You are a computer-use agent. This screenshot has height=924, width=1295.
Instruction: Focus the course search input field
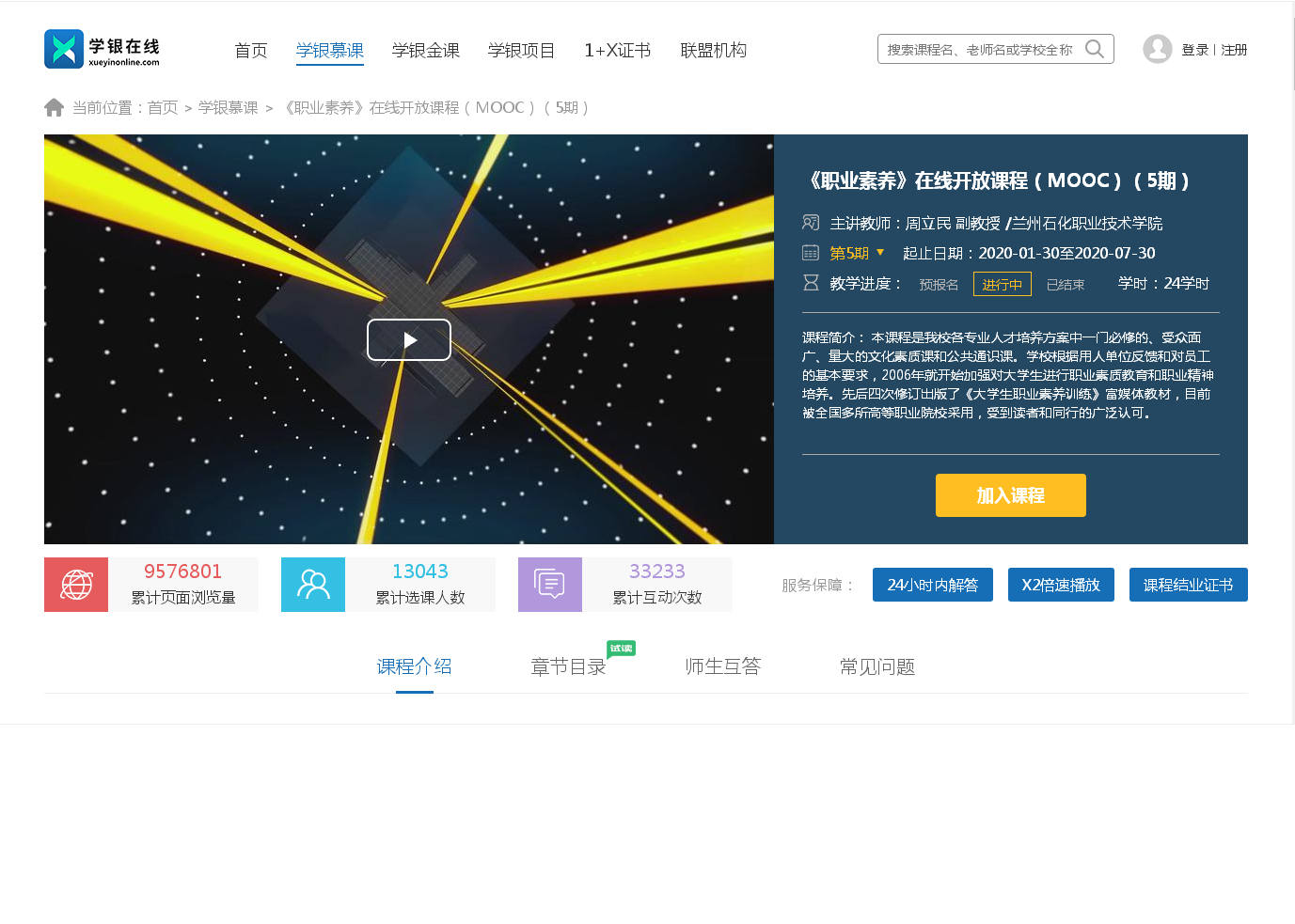point(981,49)
